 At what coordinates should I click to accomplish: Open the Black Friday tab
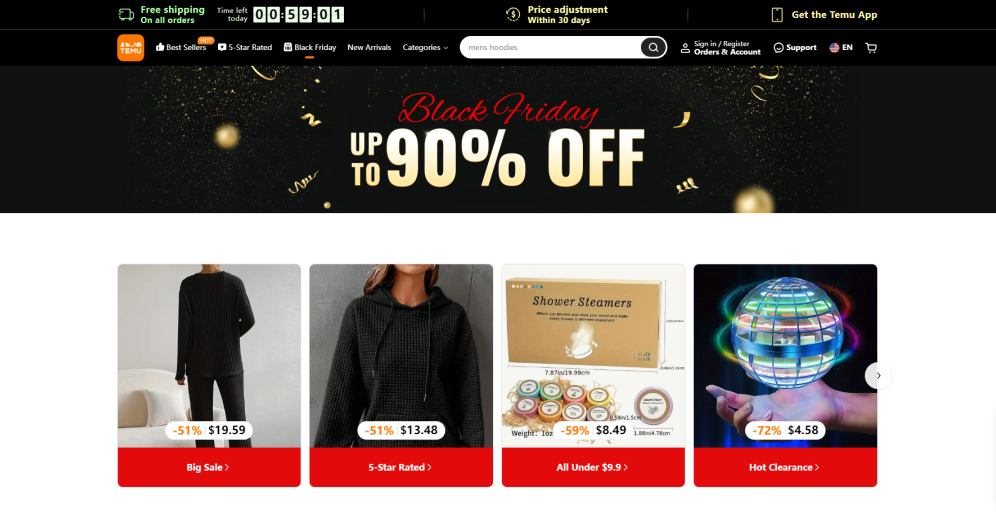point(310,48)
